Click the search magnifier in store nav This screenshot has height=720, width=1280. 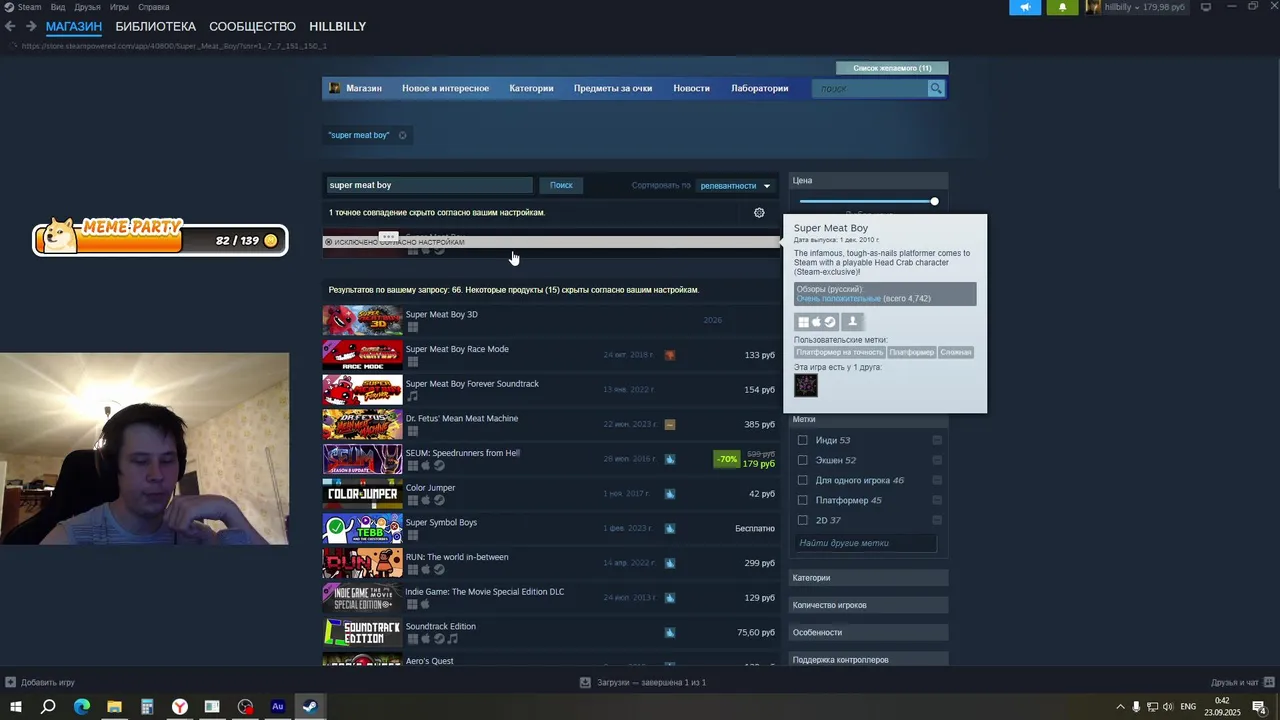936,89
